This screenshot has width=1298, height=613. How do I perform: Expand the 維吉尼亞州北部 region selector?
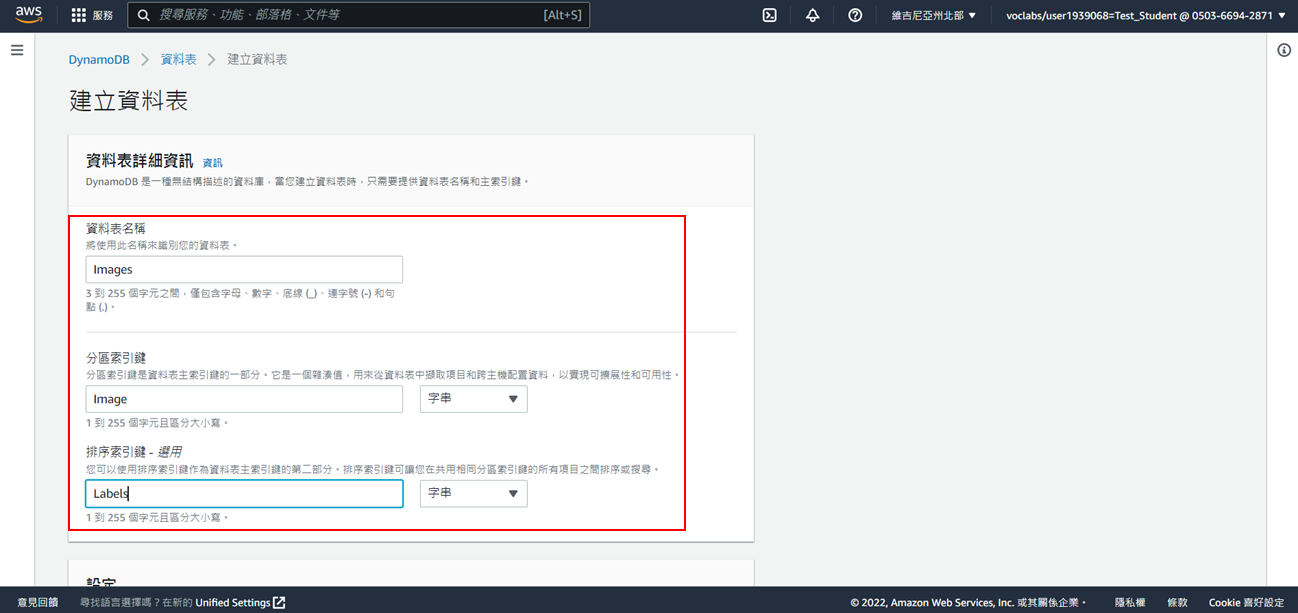(x=934, y=15)
